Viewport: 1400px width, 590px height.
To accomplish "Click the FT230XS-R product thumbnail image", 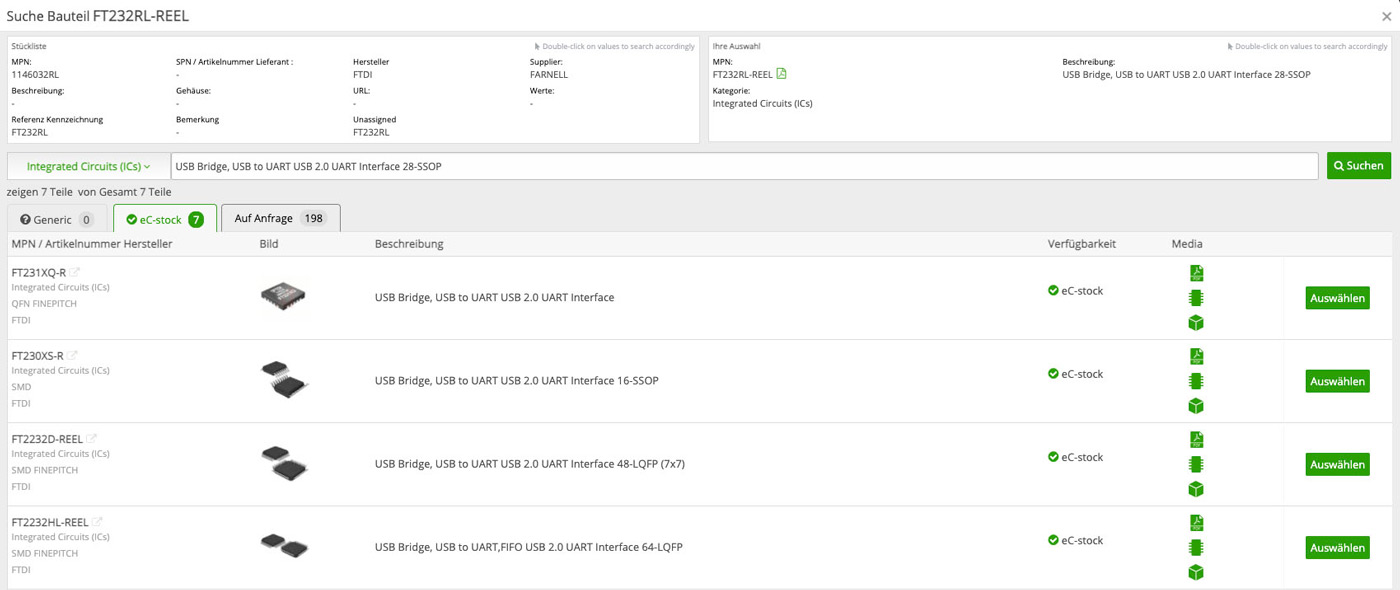I will [x=284, y=380].
